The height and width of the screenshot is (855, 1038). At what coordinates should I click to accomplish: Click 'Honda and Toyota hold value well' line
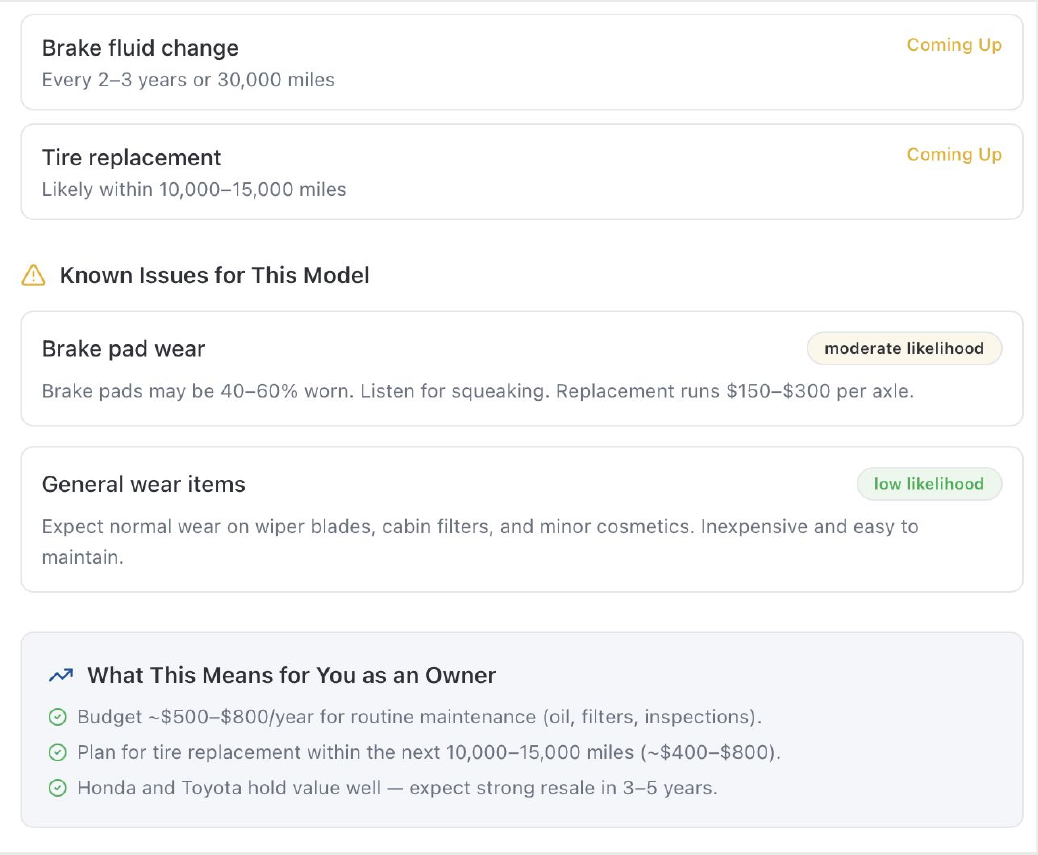coord(397,788)
